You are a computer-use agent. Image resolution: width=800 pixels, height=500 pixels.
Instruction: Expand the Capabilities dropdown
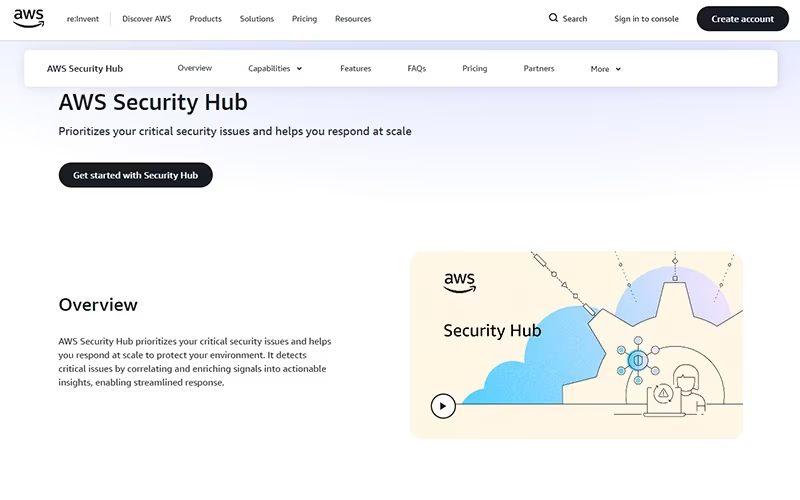pos(275,68)
